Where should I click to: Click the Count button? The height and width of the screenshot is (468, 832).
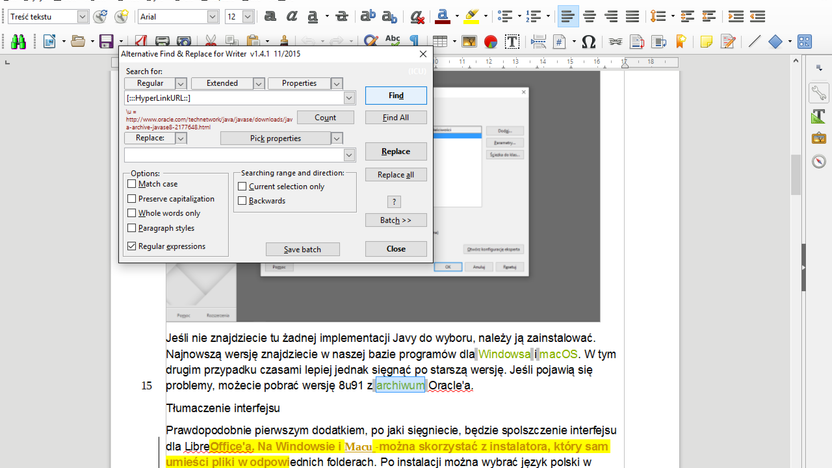click(325, 117)
